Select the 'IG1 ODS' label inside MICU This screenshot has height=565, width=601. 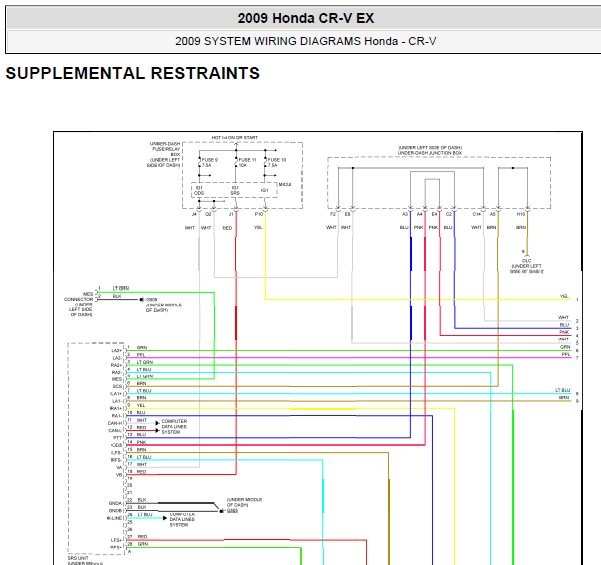[x=199, y=191]
